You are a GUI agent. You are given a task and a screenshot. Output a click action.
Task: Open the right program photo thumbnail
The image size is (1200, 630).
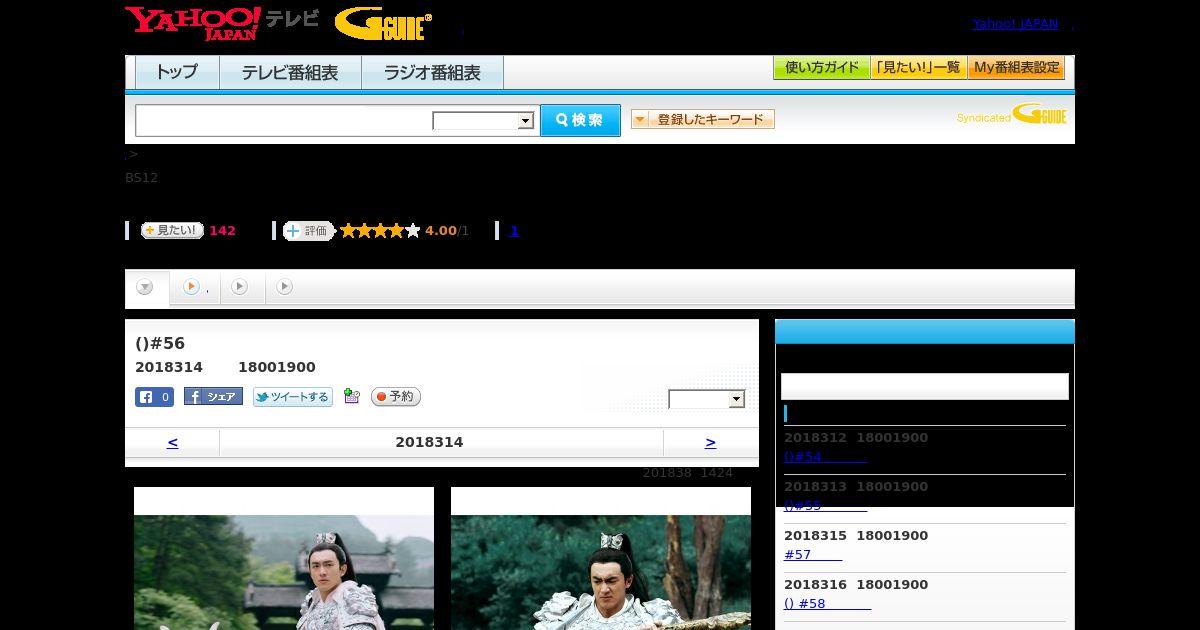coord(601,558)
